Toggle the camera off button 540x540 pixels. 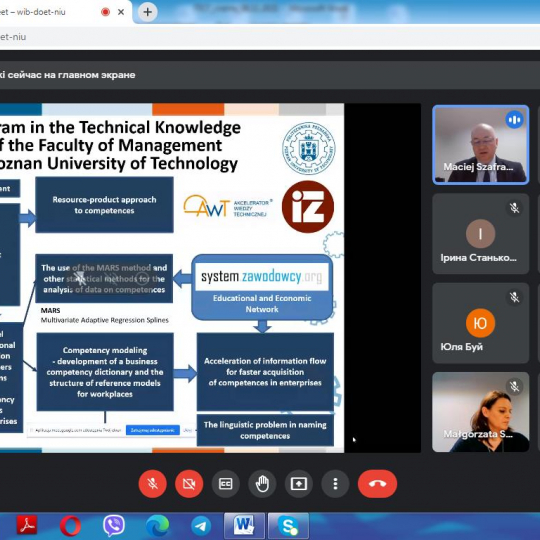pyautogui.click(x=189, y=484)
